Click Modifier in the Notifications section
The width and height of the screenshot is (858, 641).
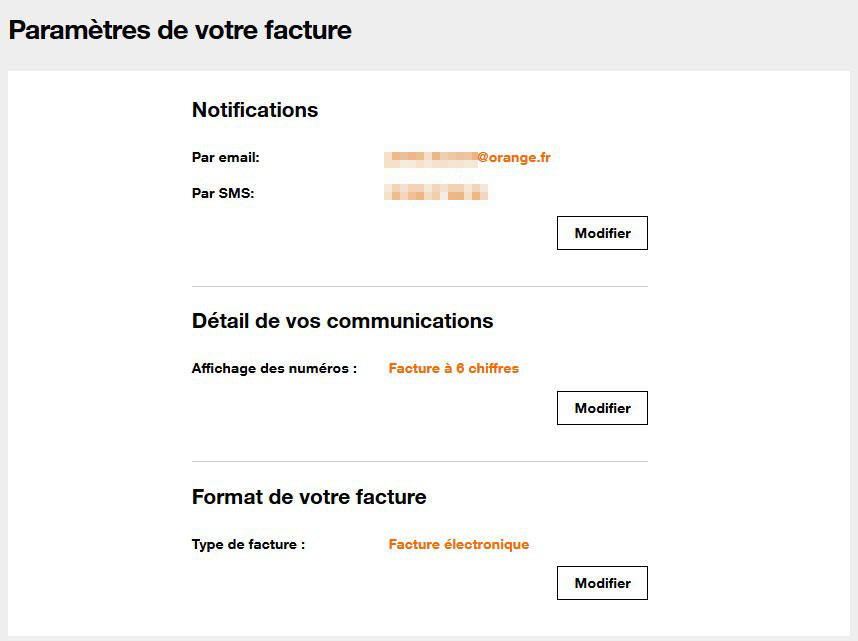(602, 233)
